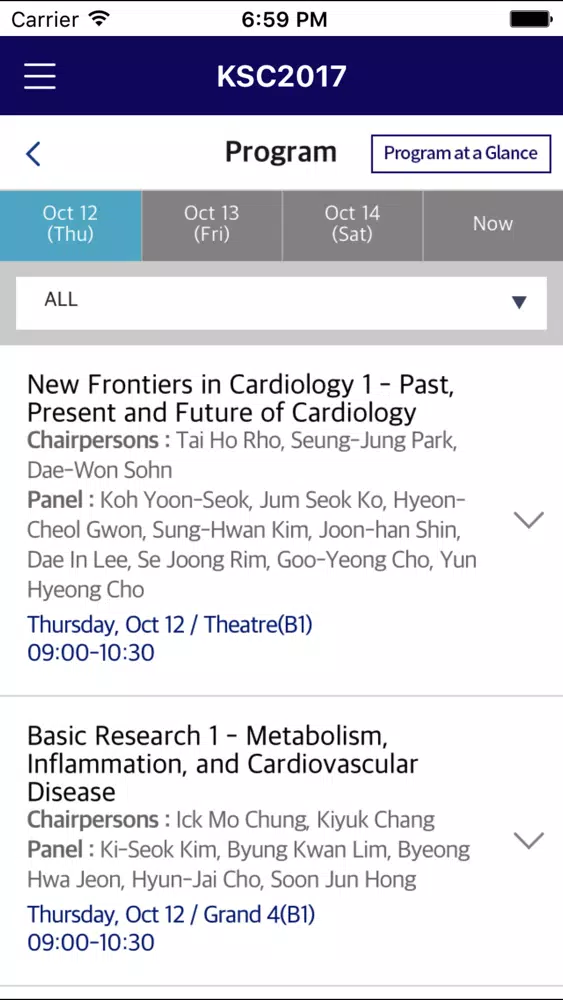Tap the battery icon in status bar
The height and width of the screenshot is (1000, 563).
[530, 19]
